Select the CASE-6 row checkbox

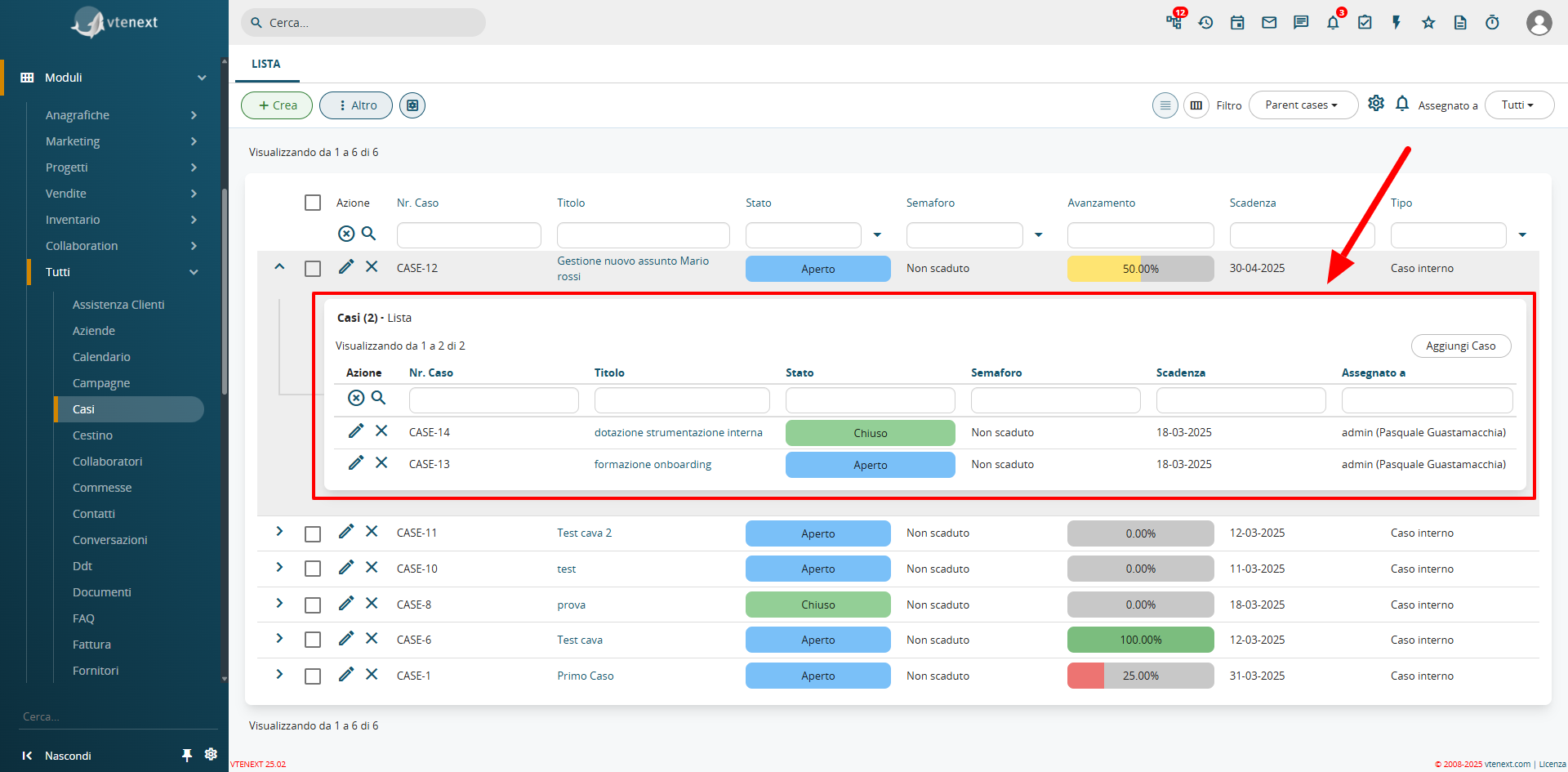point(313,640)
